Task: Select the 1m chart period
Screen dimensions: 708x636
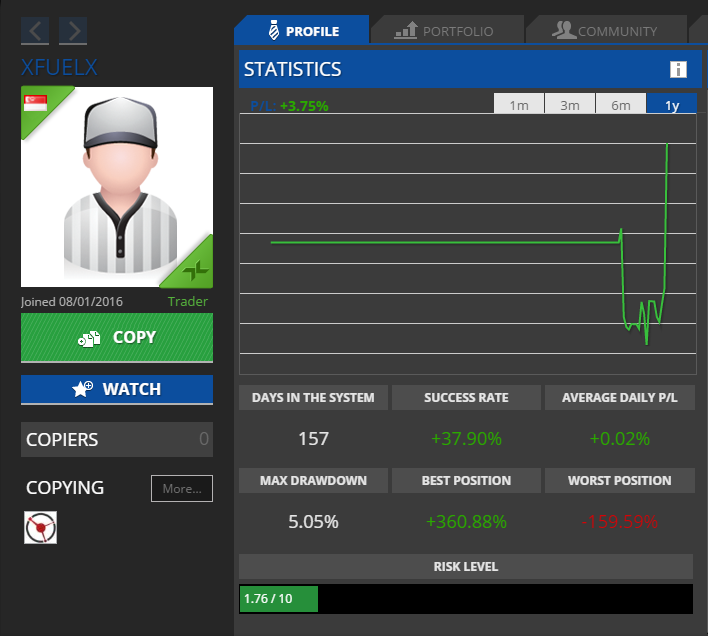Action: pos(519,105)
